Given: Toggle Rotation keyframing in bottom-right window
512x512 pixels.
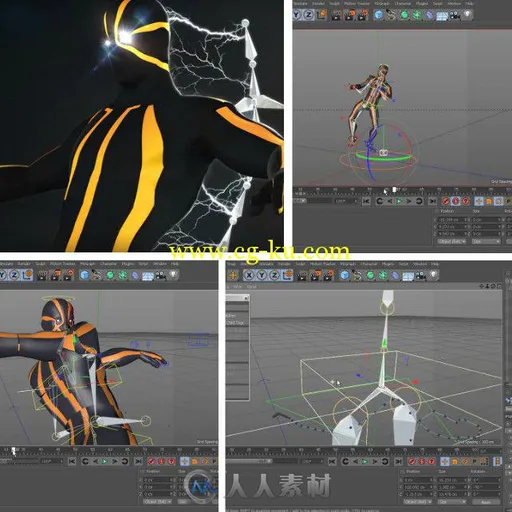Looking at the screenshot, I should pyautogui.click(x=464, y=461).
